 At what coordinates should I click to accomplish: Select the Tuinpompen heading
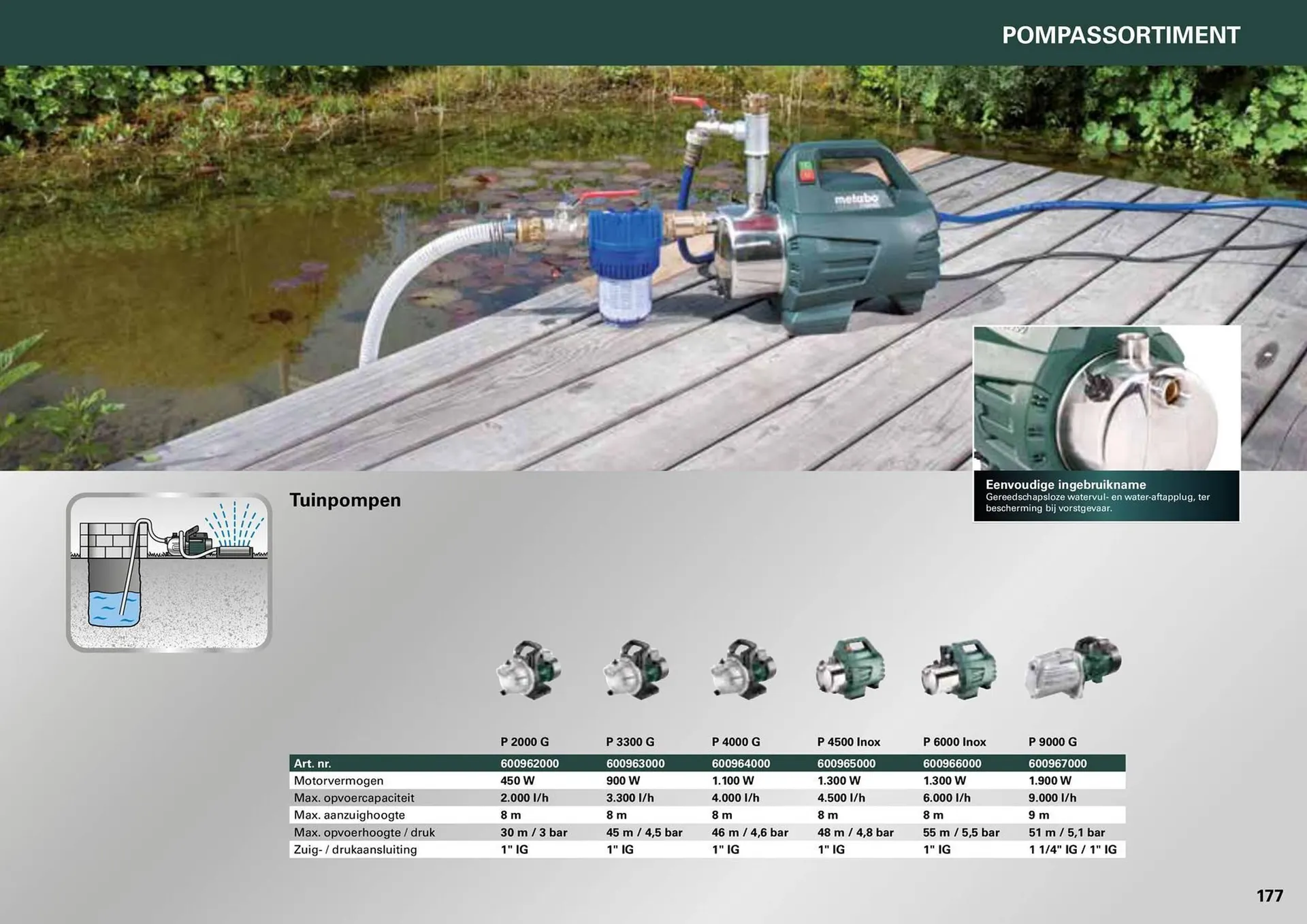point(345,500)
